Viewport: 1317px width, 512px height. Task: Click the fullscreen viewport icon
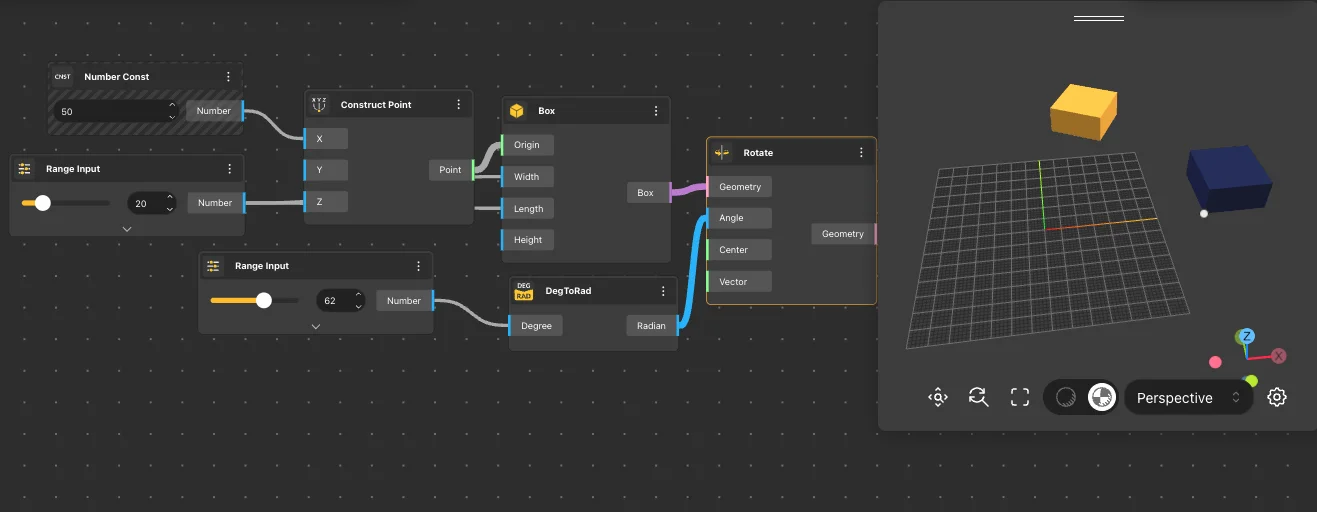point(1020,397)
